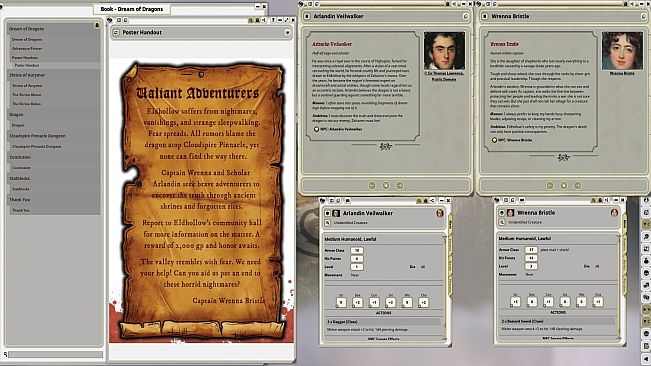
Task: Click Wrenna Bristle portrait image in story page
Action: [622, 51]
